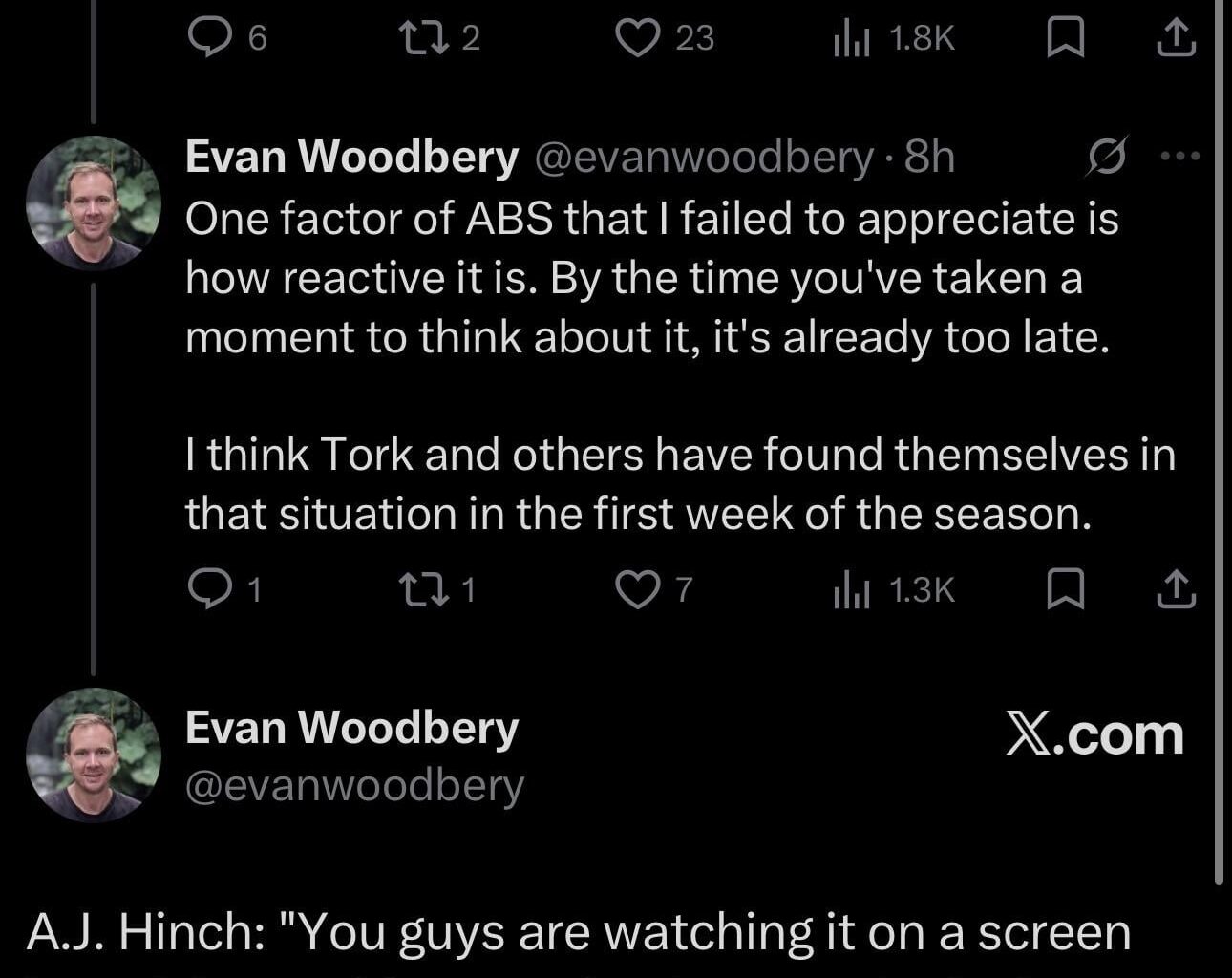This screenshot has width=1232, height=978.
Task: Expand the retweet count of 2
Action: 430,38
